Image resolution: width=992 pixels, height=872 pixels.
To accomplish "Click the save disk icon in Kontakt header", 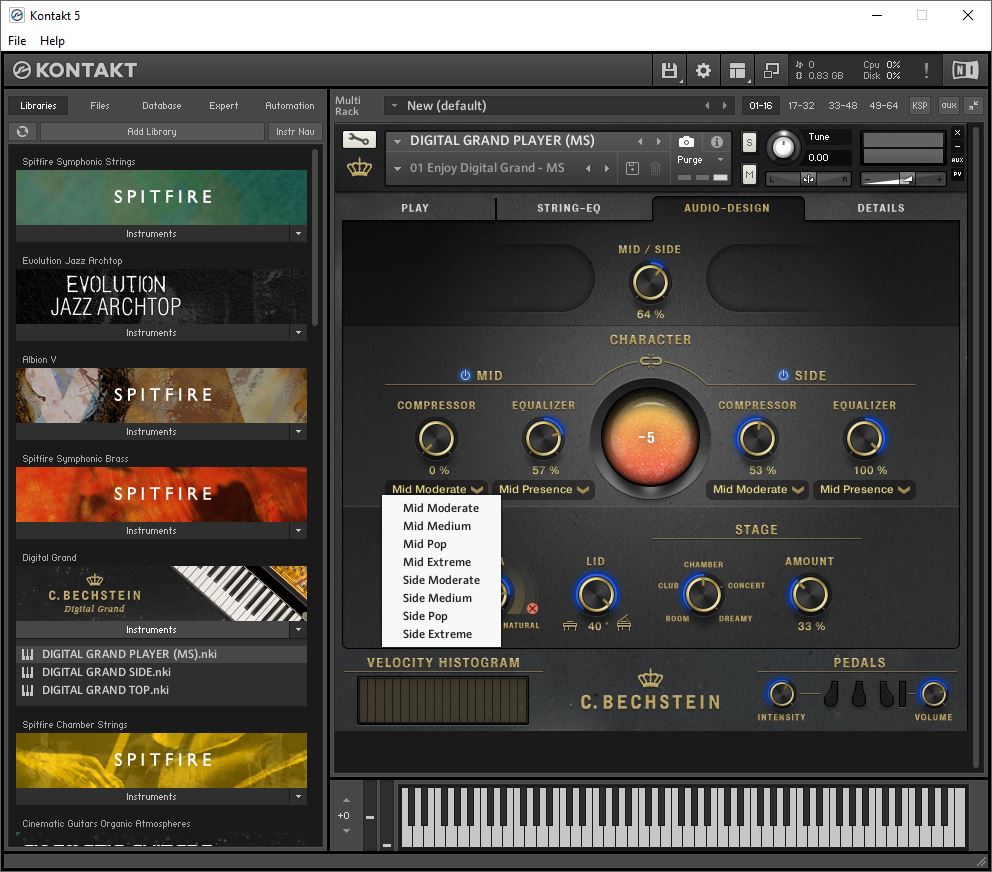I will pyautogui.click(x=669, y=70).
